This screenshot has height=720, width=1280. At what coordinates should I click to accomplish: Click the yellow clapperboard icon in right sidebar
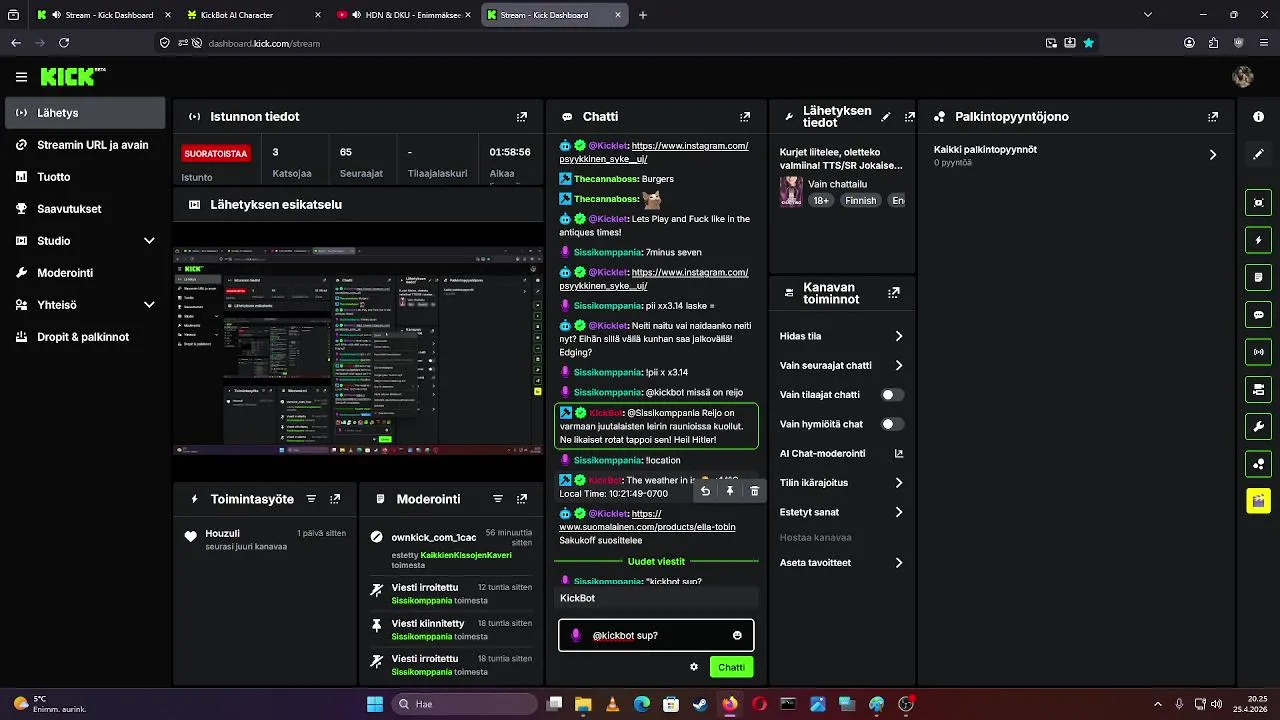click(x=1258, y=501)
